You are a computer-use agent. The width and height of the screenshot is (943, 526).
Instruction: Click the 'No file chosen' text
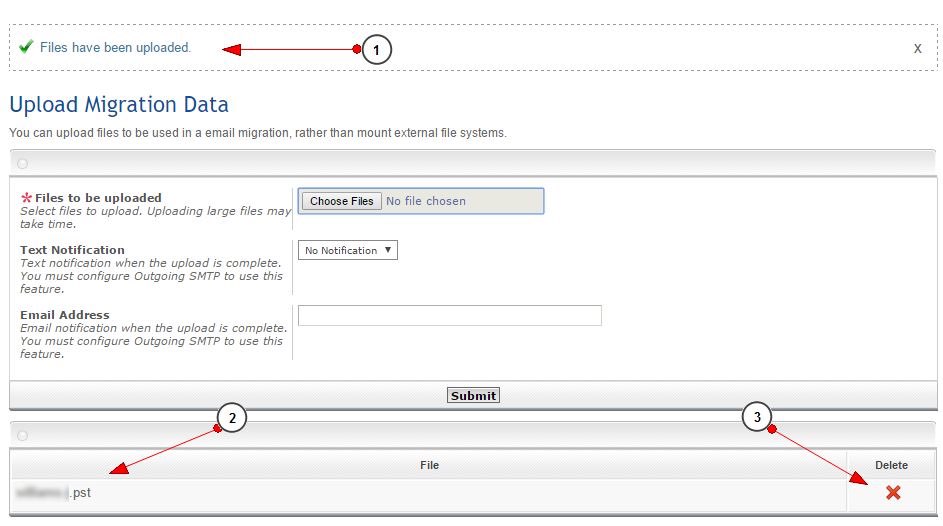(426, 201)
